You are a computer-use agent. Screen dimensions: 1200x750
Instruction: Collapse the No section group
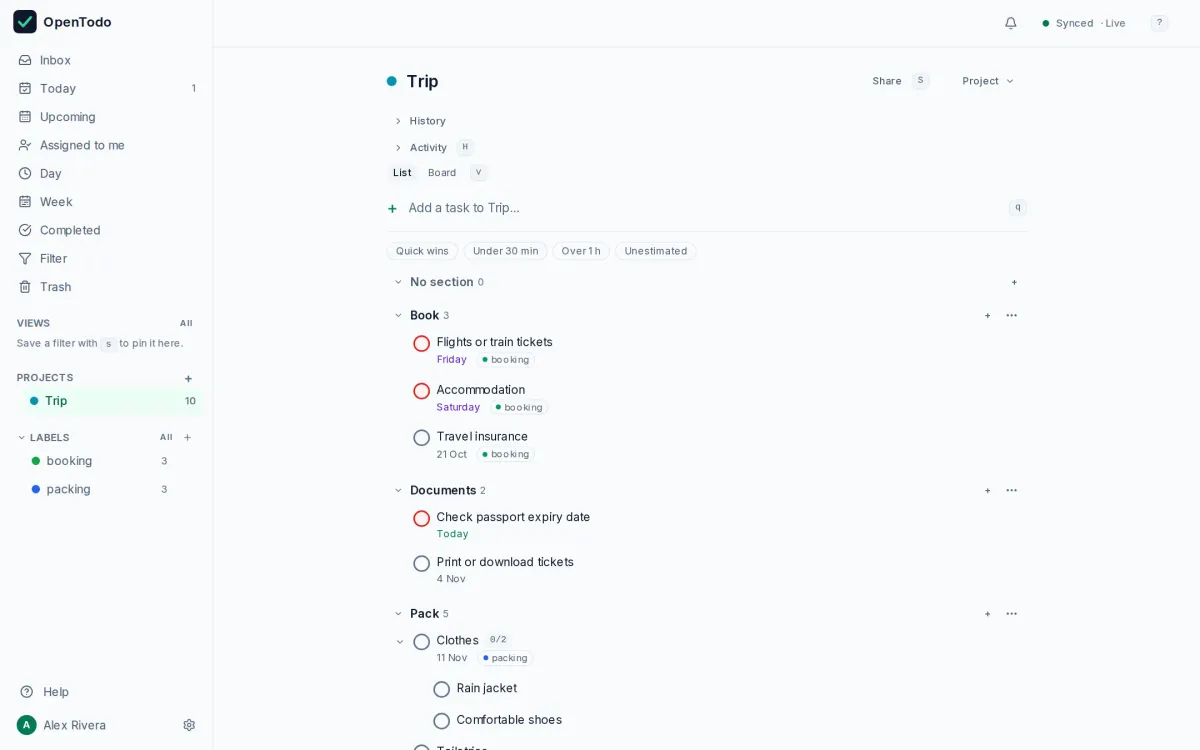[398, 282]
